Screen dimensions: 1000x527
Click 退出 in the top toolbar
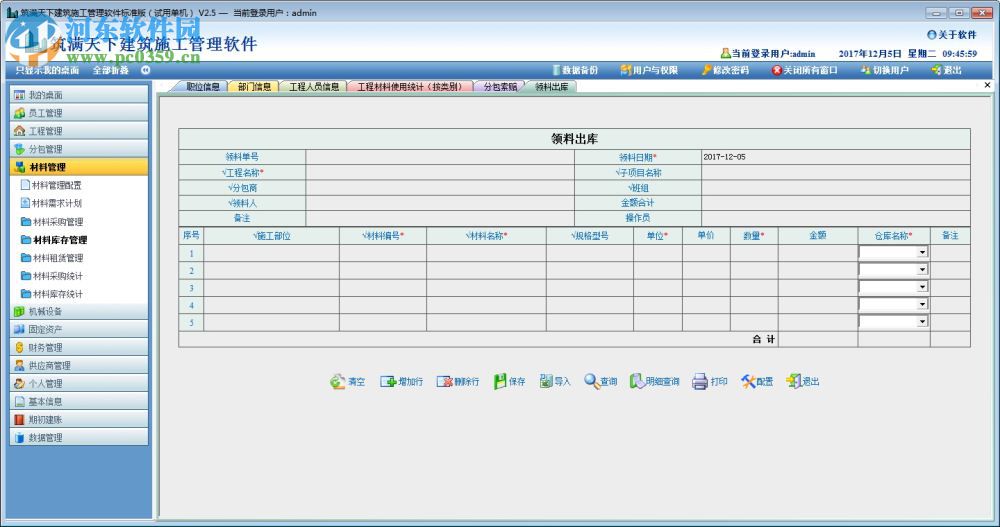pyautogui.click(x=946, y=70)
